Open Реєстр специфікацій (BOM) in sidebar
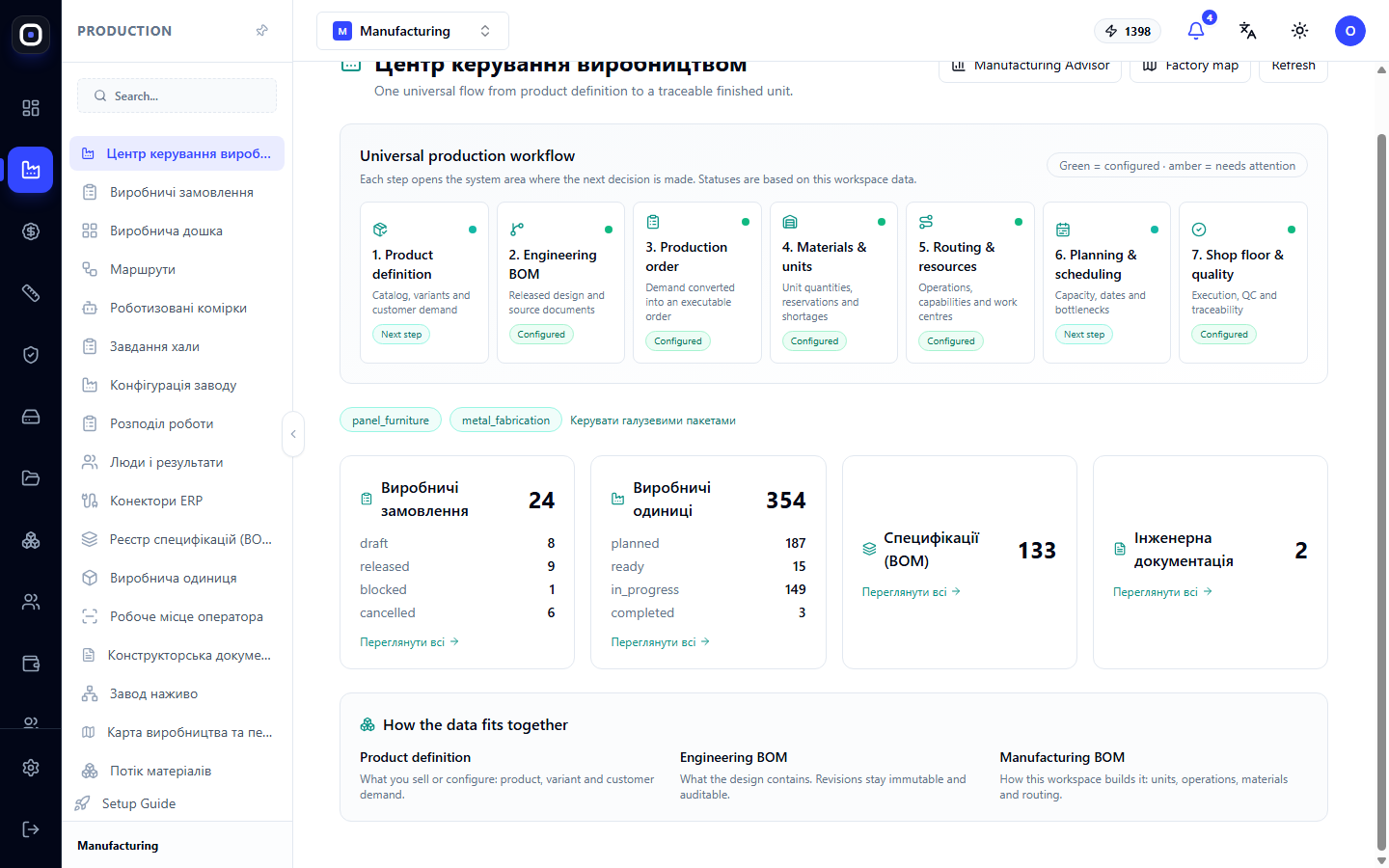Viewport: 1389px width, 868px height. pos(177,539)
